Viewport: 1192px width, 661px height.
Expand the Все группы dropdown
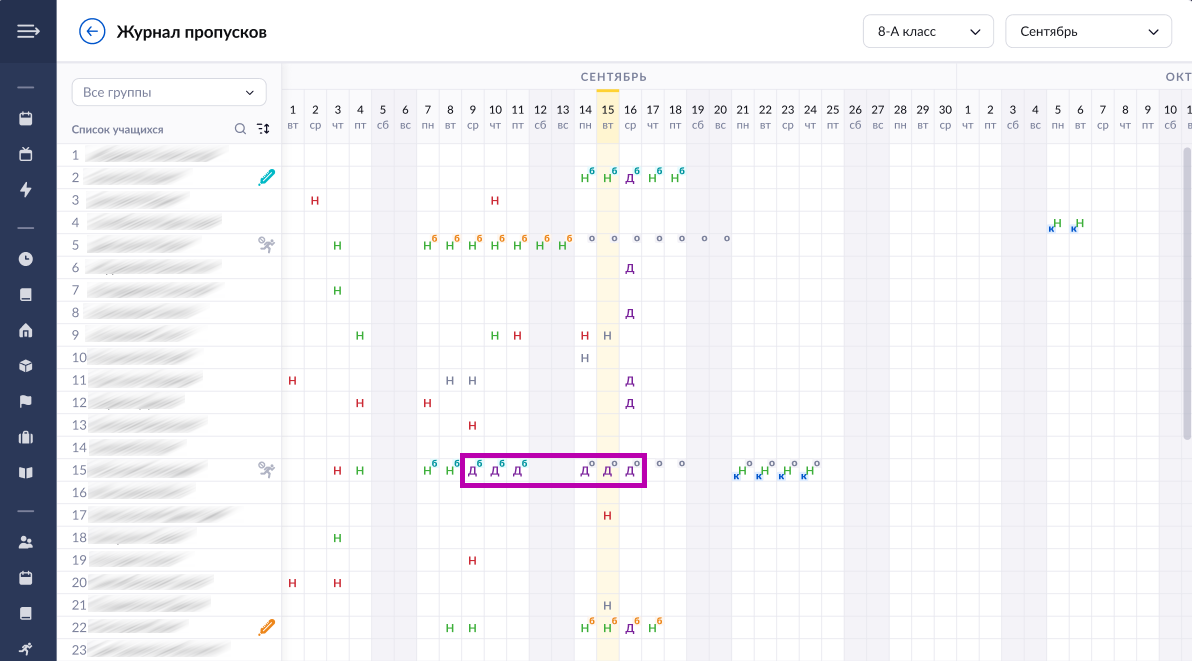click(169, 92)
